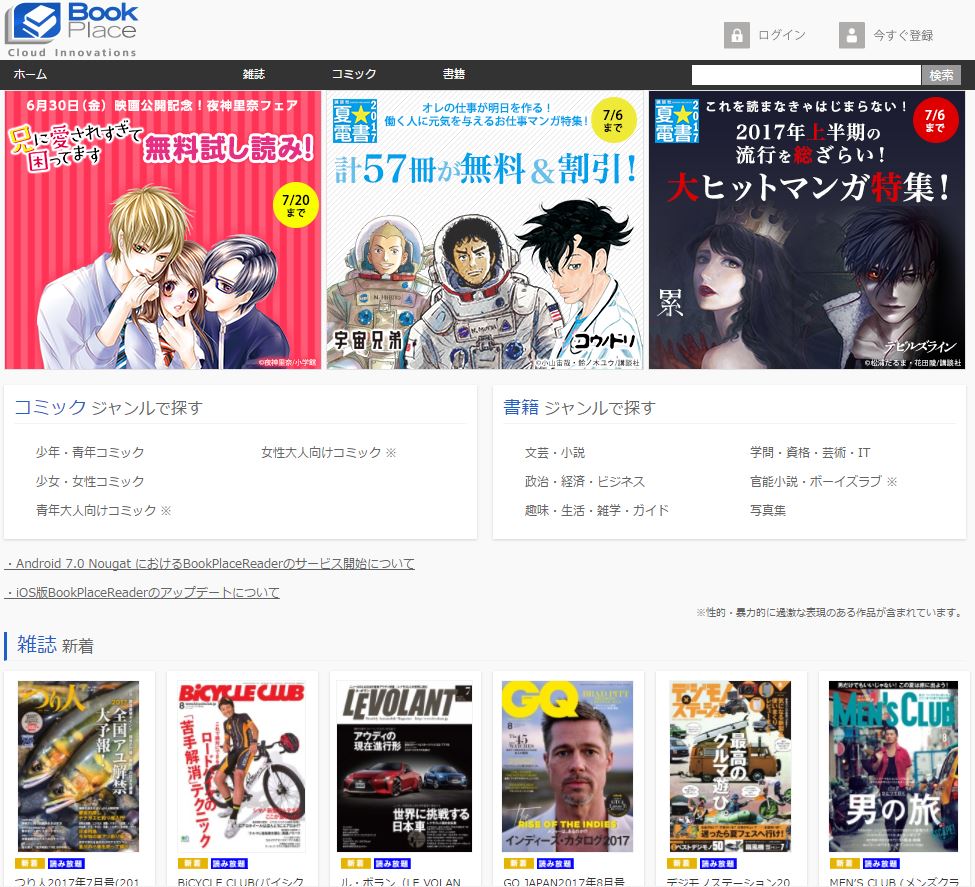Open iOS版BookPlaceReader update notice

click(142, 593)
